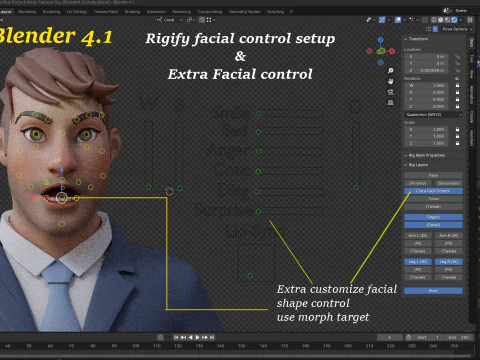Toggle lock icon for Location Z
Screen dimensions: 480x360
[x=457, y=71]
